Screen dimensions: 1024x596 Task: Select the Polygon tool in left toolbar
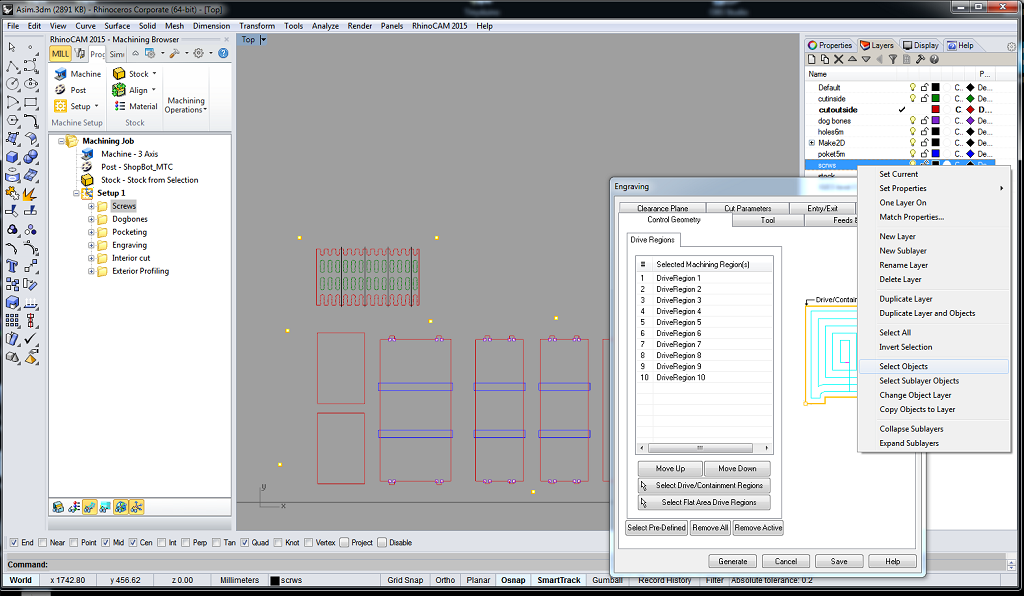coord(12,121)
